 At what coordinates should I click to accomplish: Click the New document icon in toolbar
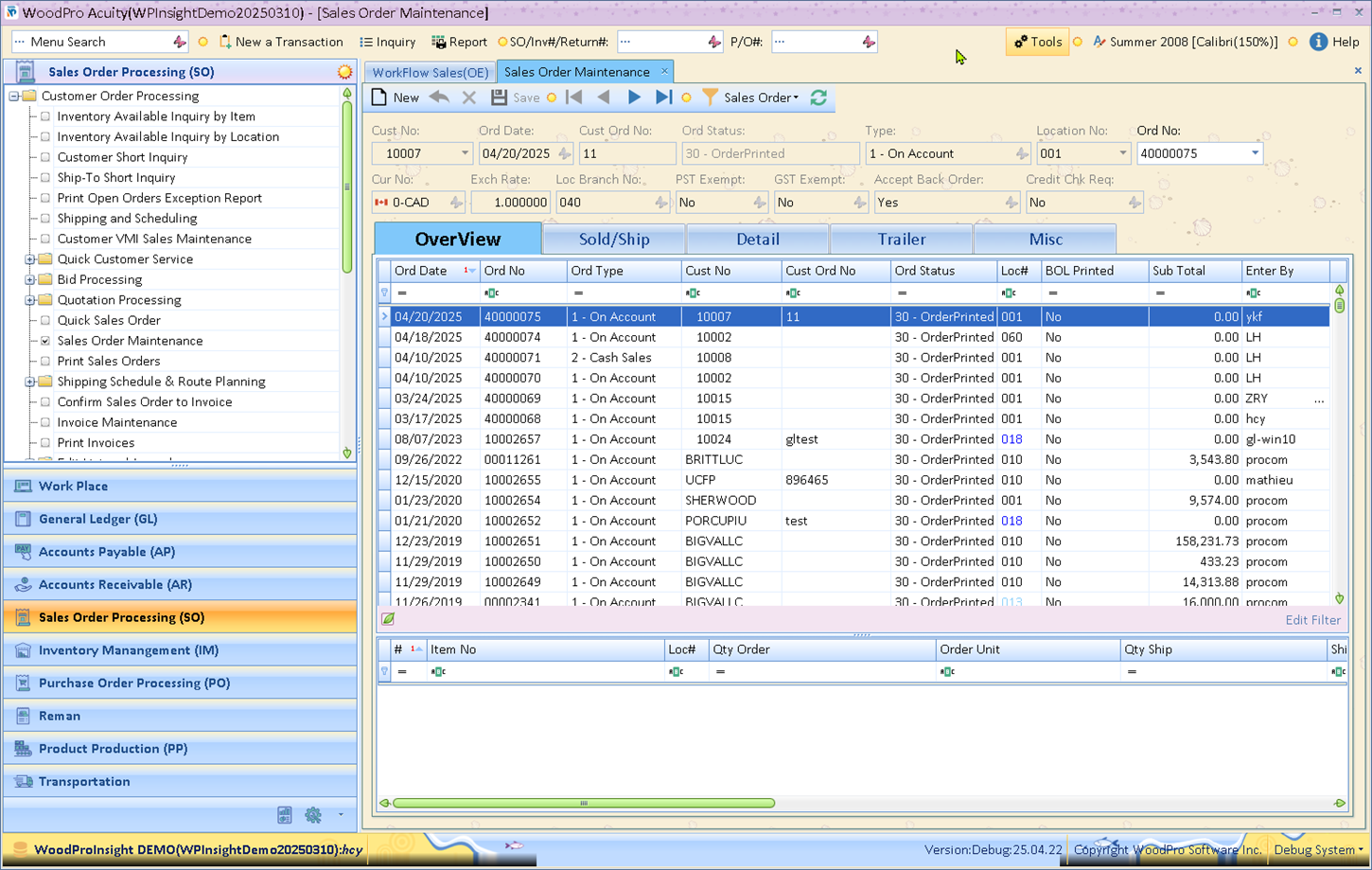(379, 98)
